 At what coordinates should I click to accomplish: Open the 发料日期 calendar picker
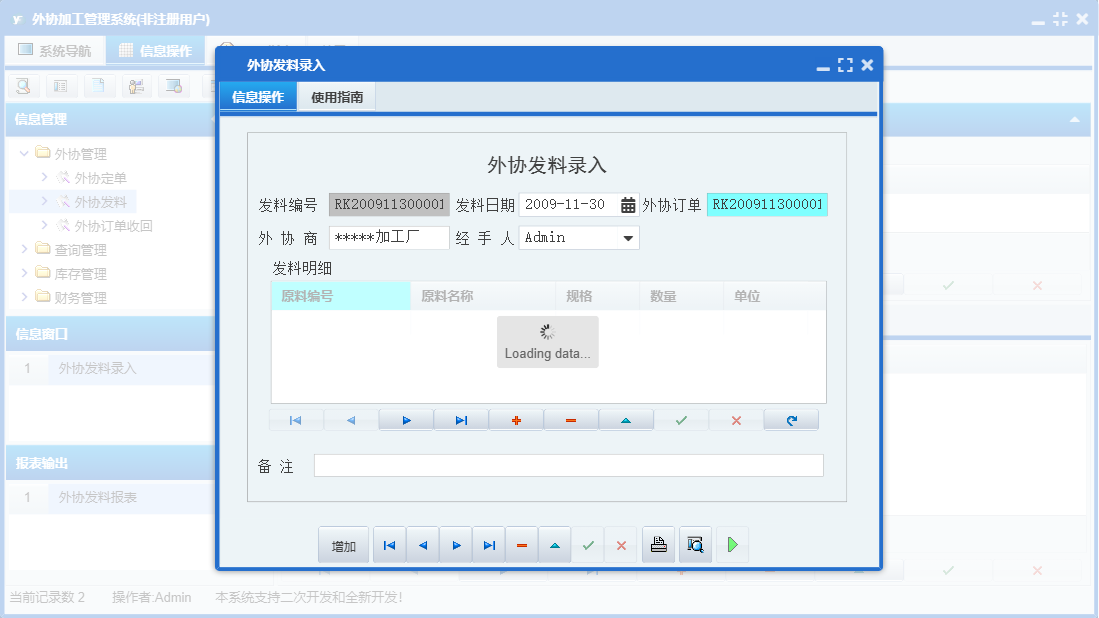click(x=626, y=203)
